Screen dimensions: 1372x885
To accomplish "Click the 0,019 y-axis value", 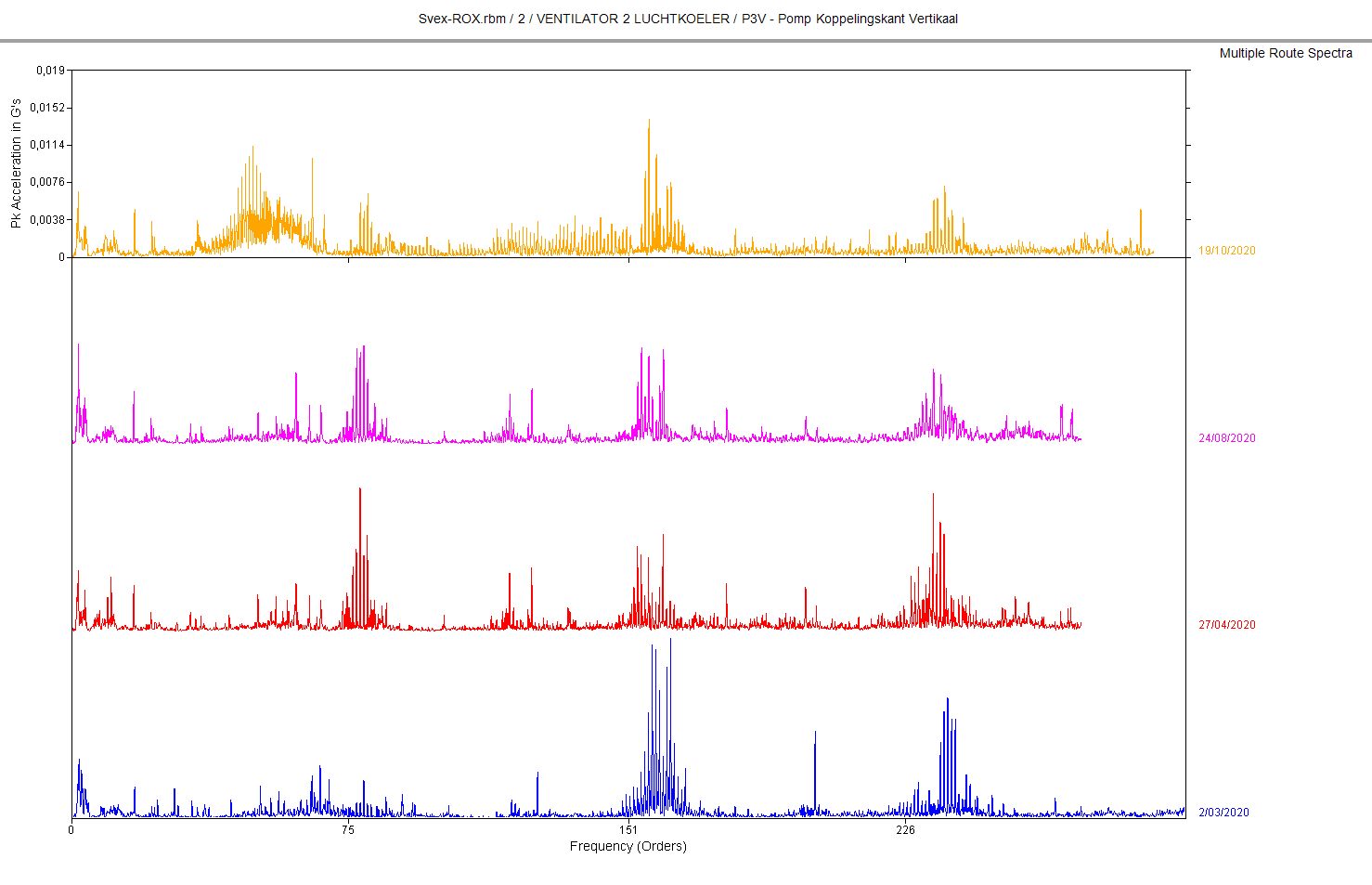I will click(x=50, y=71).
